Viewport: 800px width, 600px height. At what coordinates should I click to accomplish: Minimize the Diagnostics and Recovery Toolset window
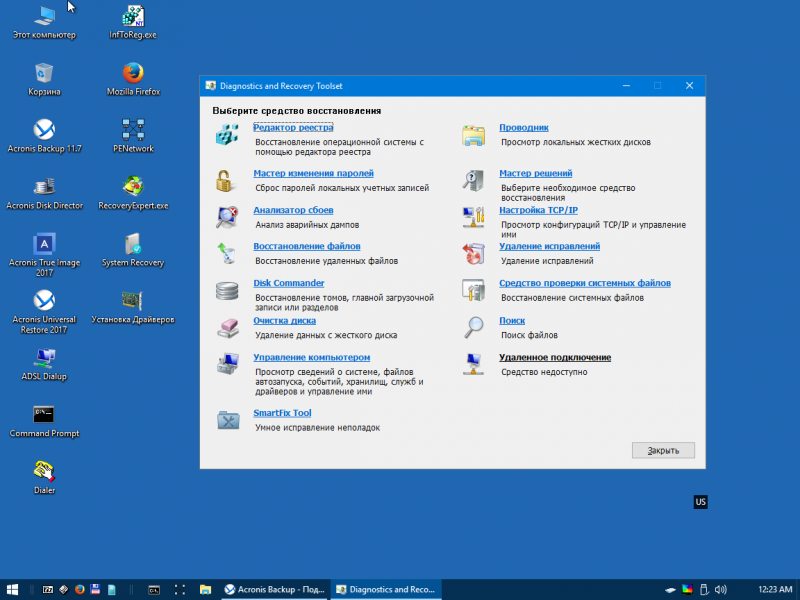(x=626, y=86)
